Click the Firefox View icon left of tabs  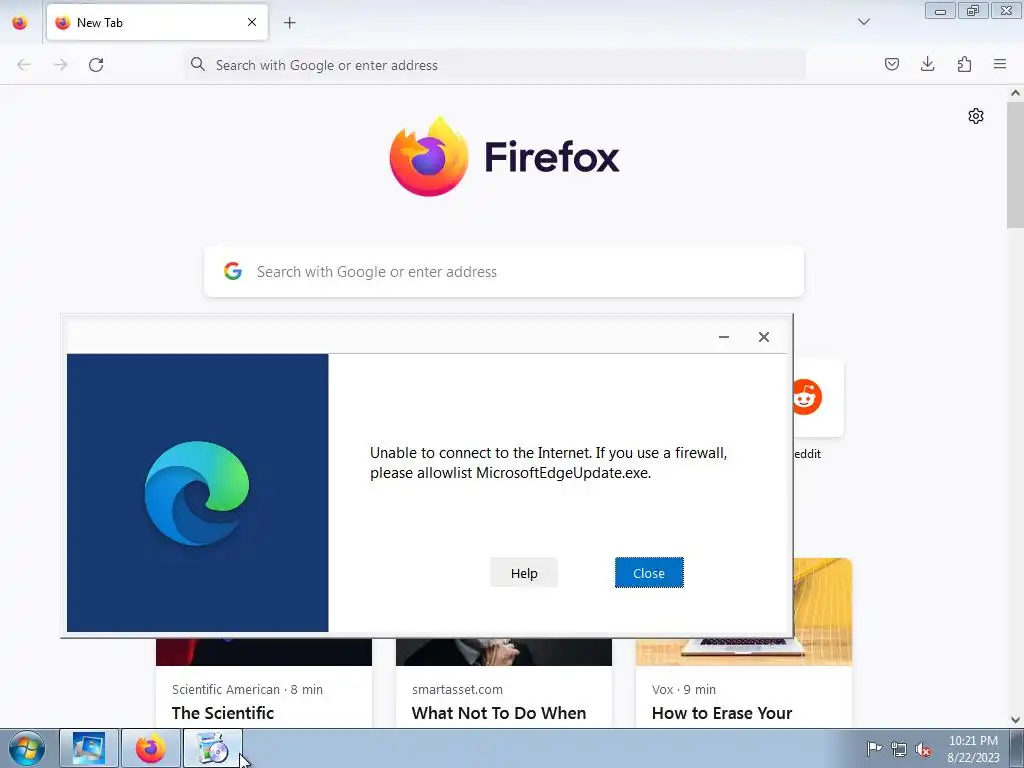(20, 23)
